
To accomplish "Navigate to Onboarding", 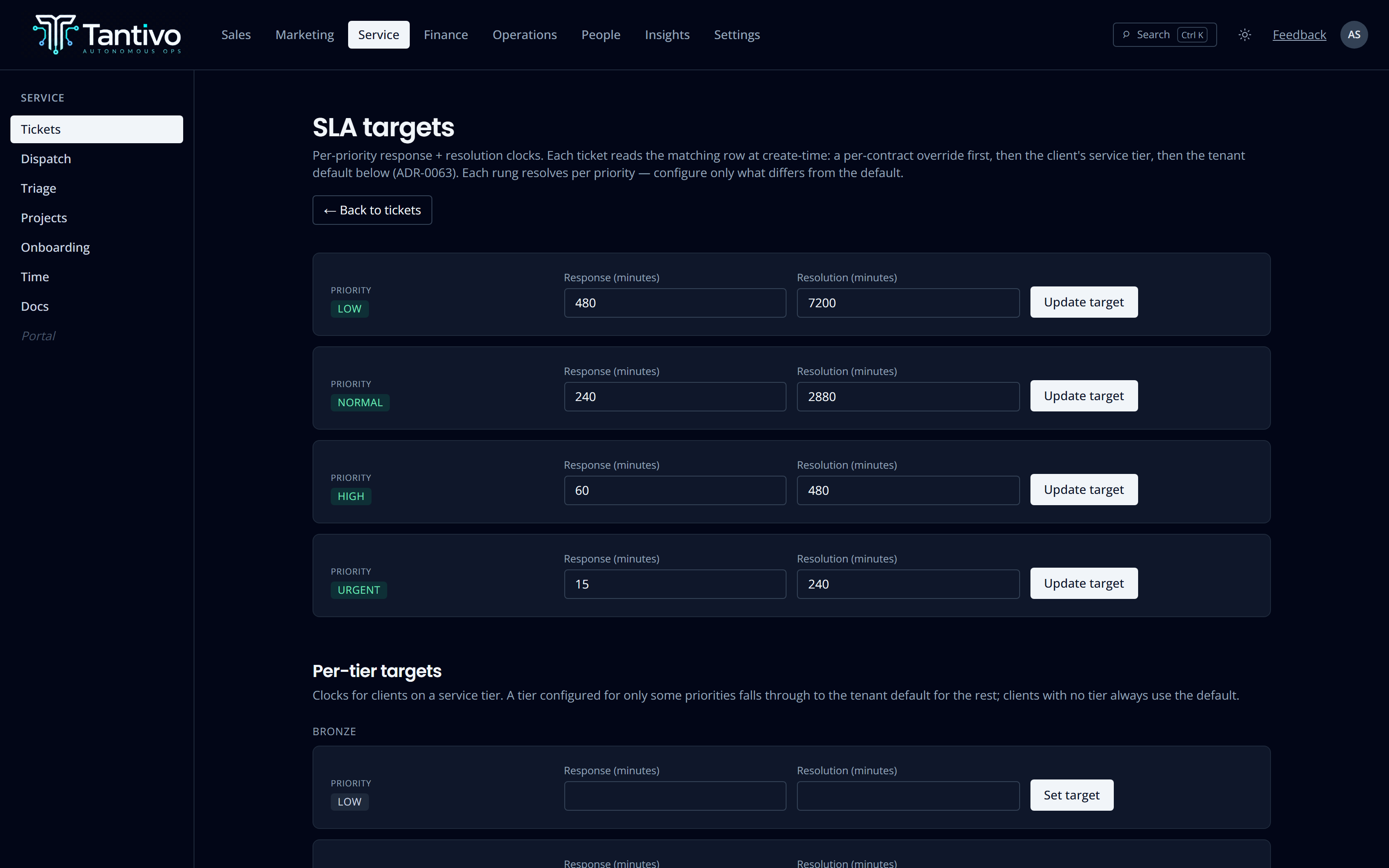I will tap(96, 247).
